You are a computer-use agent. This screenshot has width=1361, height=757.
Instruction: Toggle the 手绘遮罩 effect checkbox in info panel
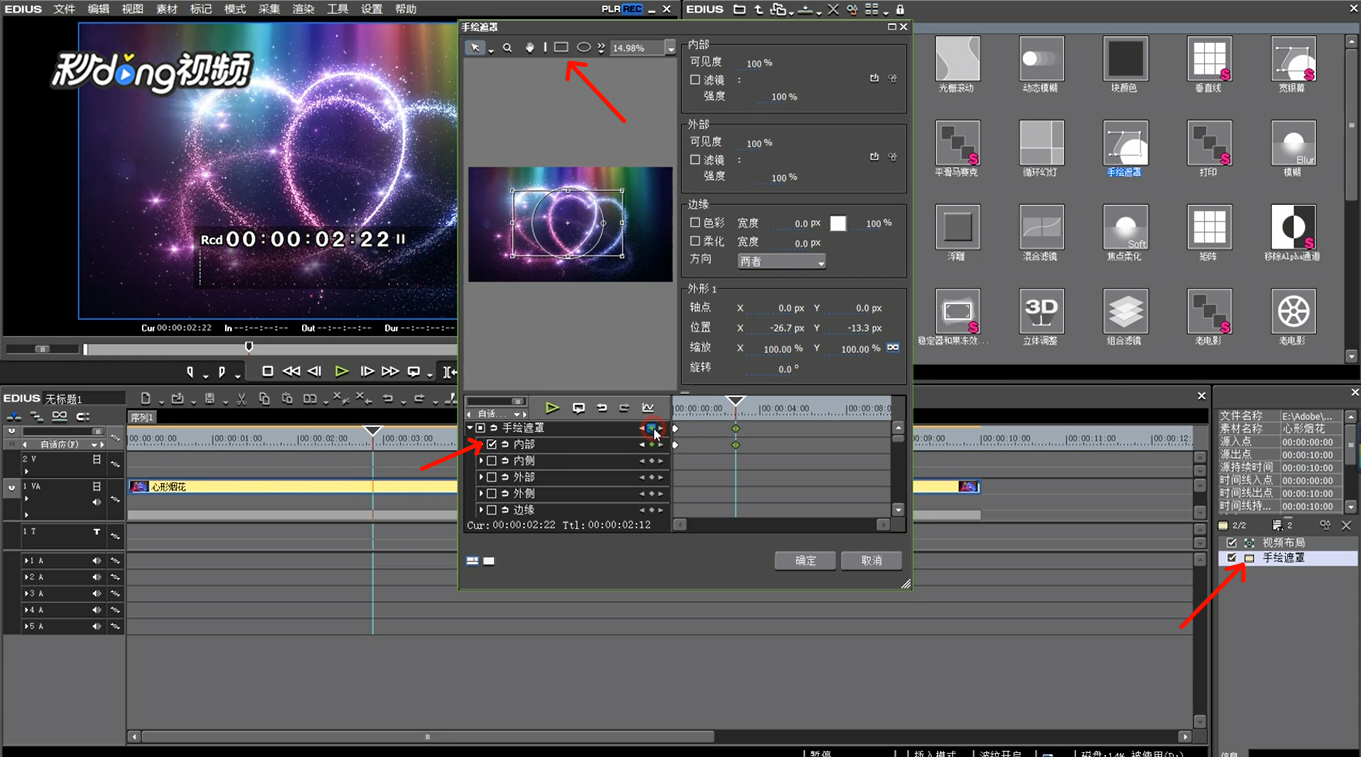[x=1232, y=558]
